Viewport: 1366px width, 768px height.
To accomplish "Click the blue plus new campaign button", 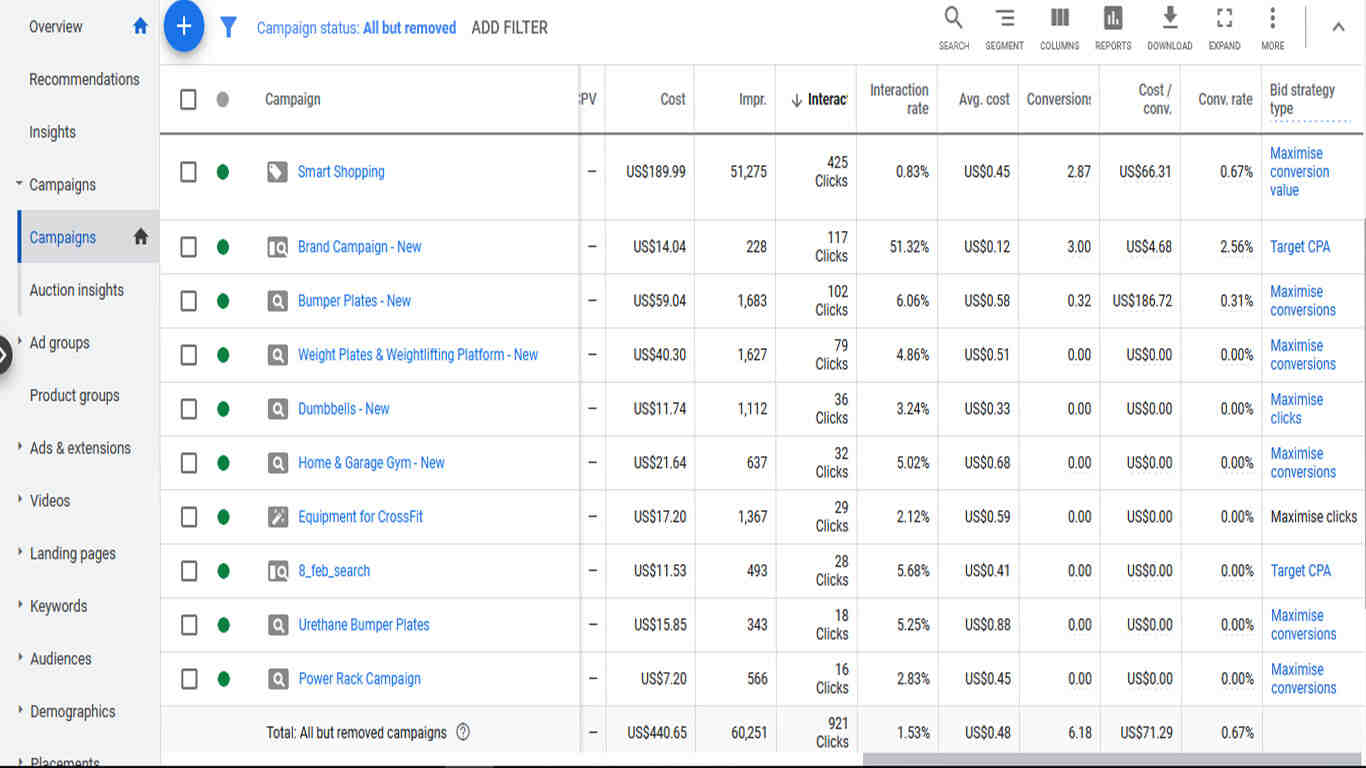I will pyautogui.click(x=184, y=27).
